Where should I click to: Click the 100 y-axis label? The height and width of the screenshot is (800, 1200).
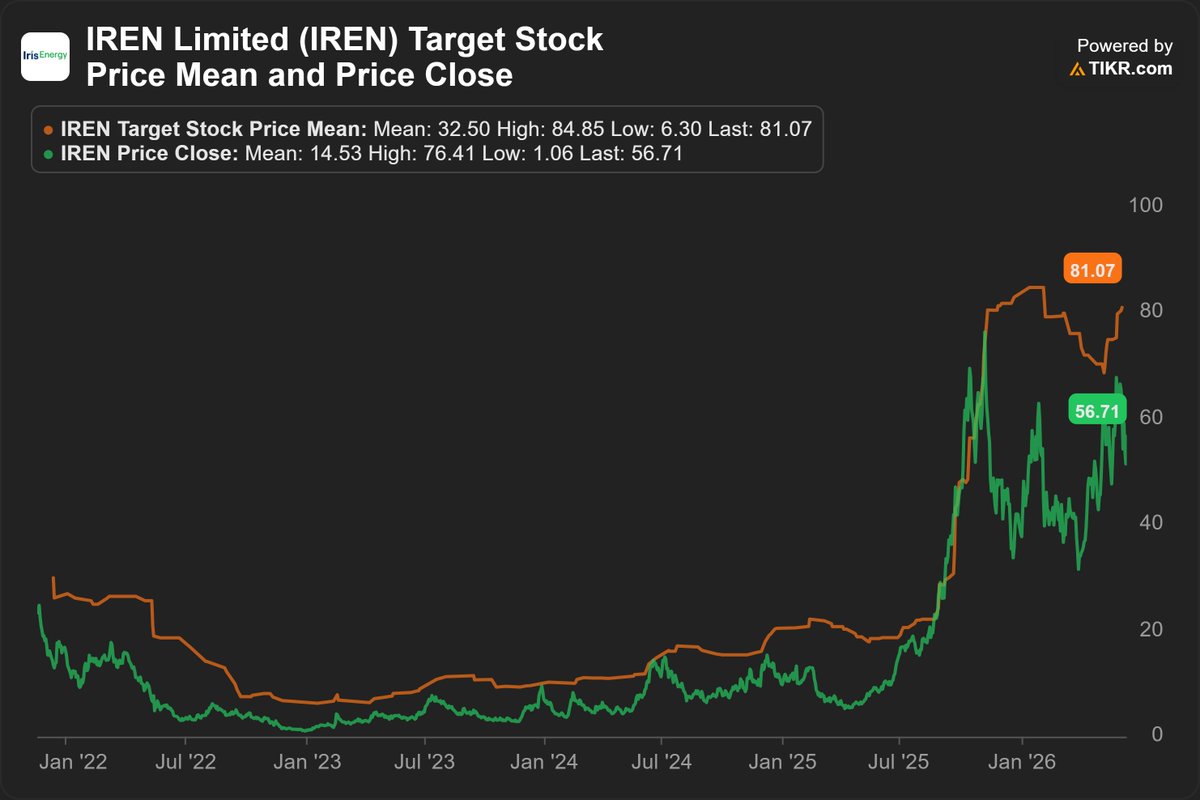(x=1144, y=205)
